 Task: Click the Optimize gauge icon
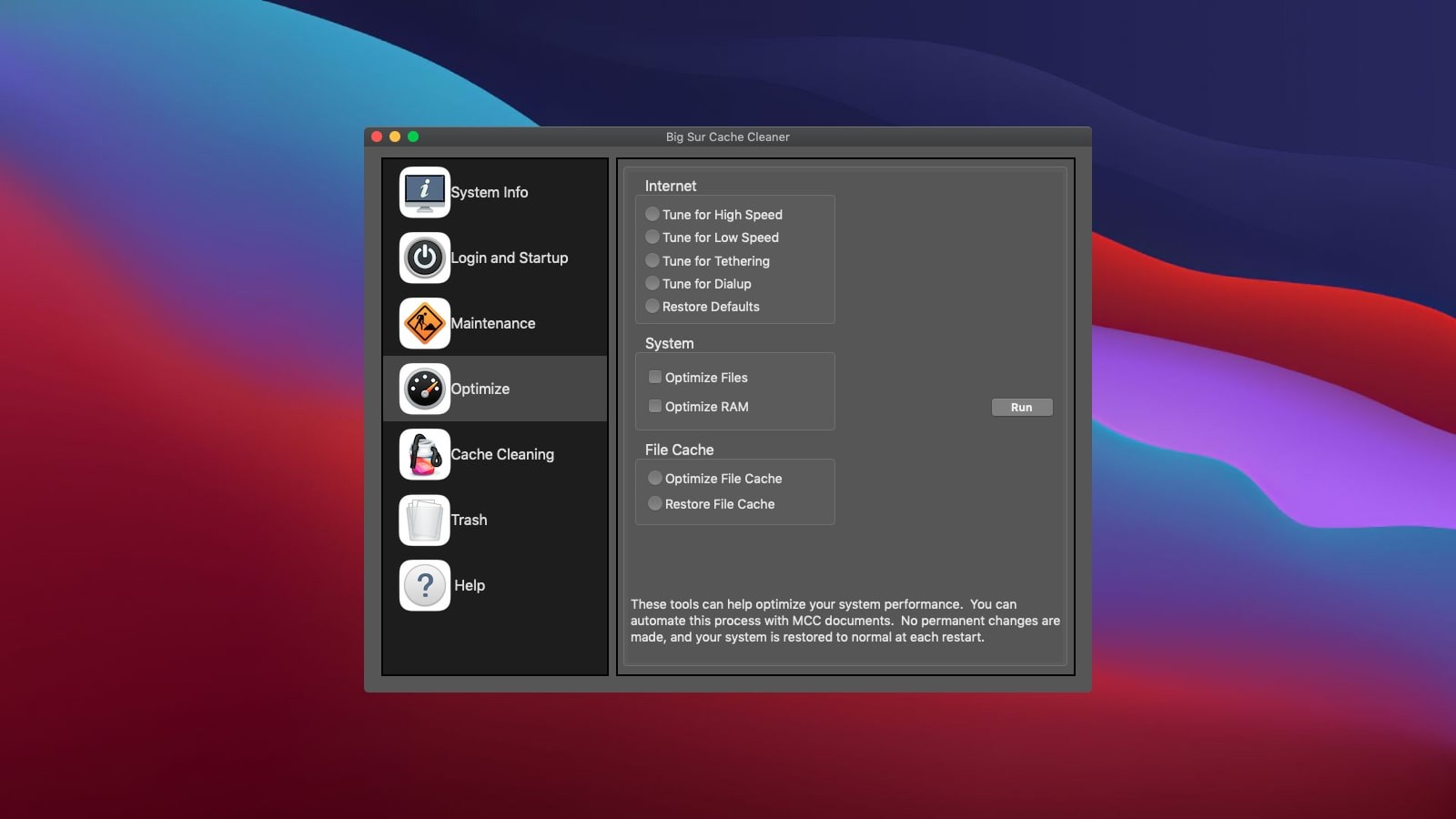[x=424, y=389]
